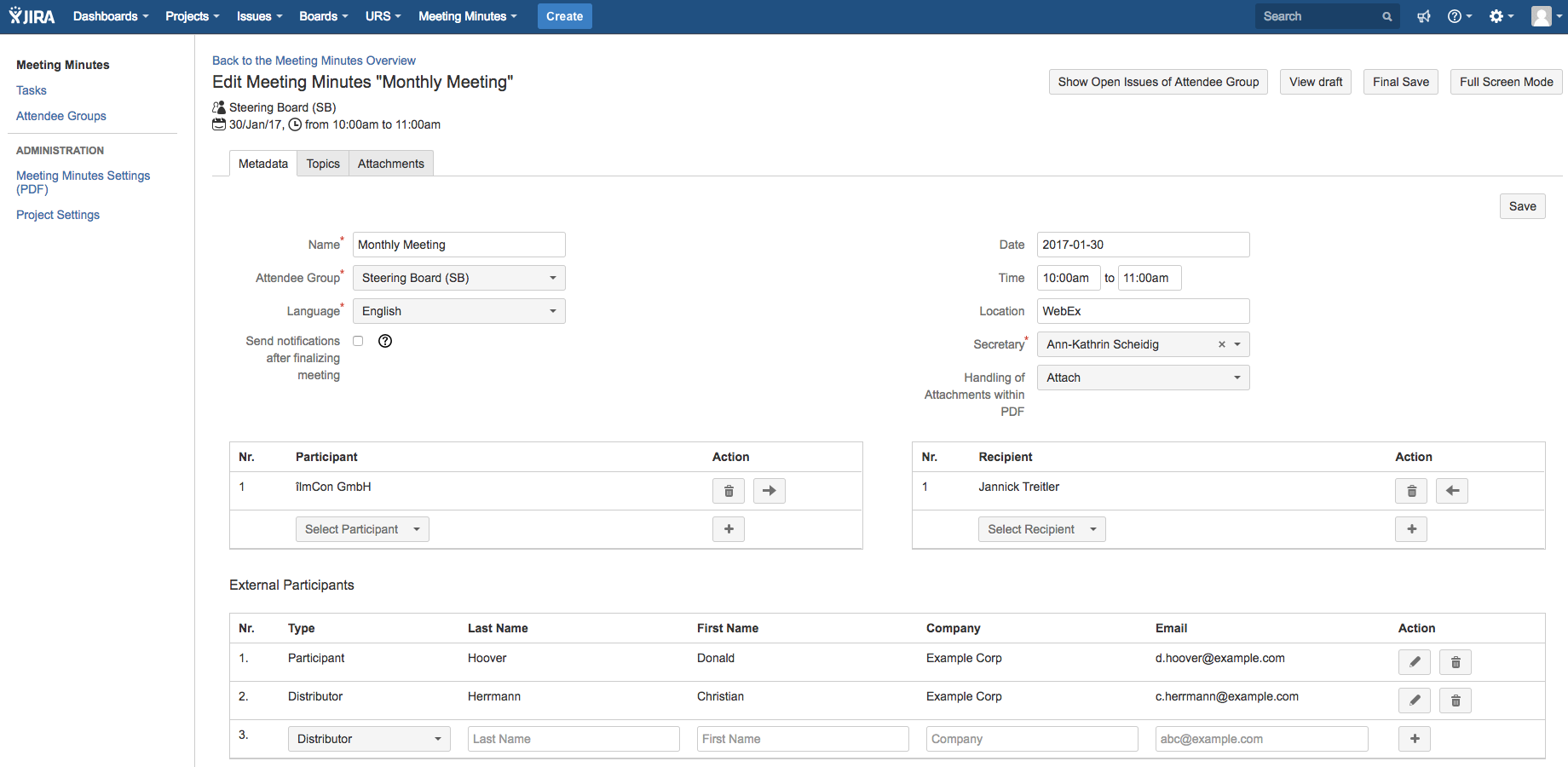
Task: Open the help question mark menu
Action: click(x=1459, y=16)
